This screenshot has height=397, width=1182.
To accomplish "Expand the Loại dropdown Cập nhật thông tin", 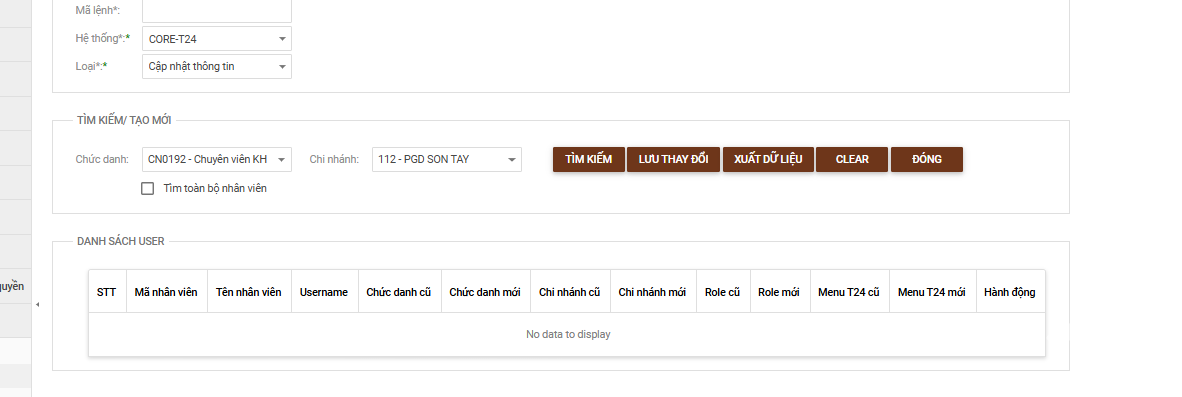I will (216, 66).
